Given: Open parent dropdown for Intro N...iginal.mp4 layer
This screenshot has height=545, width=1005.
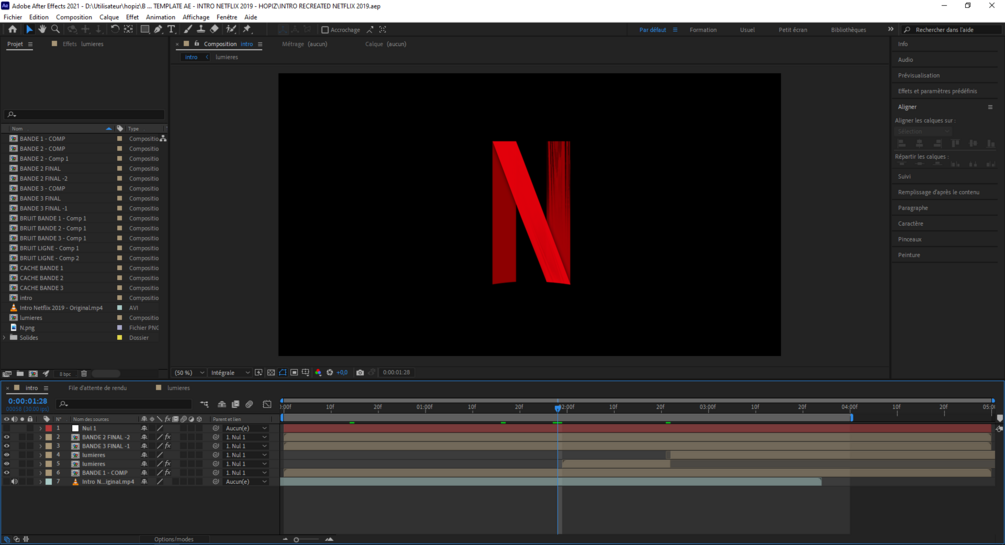Looking at the screenshot, I should pyautogui.click(x=246, y=482).
